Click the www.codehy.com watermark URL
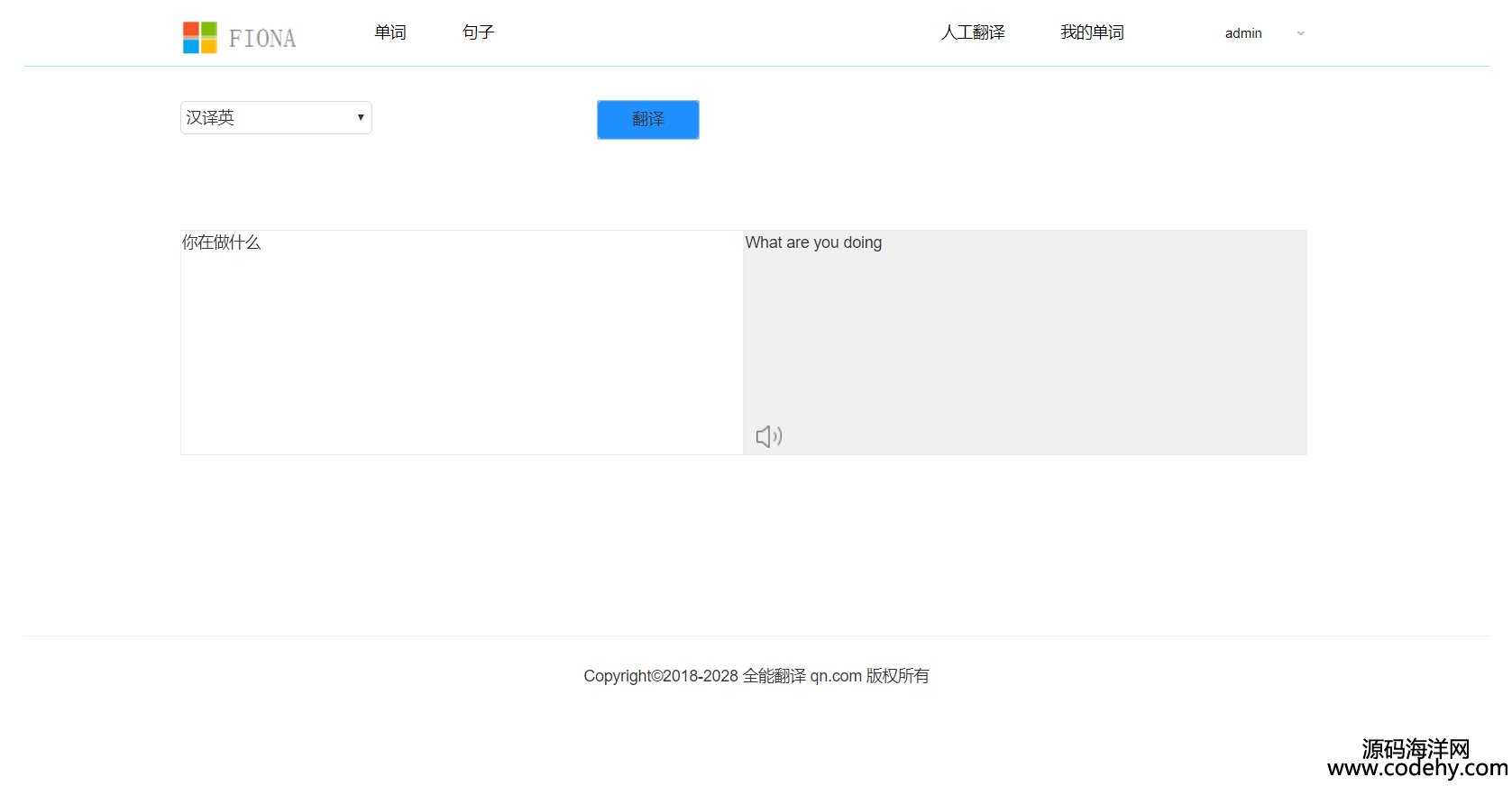Image resolution: width=1512 pixels, height=786 pixels. 1417,769
